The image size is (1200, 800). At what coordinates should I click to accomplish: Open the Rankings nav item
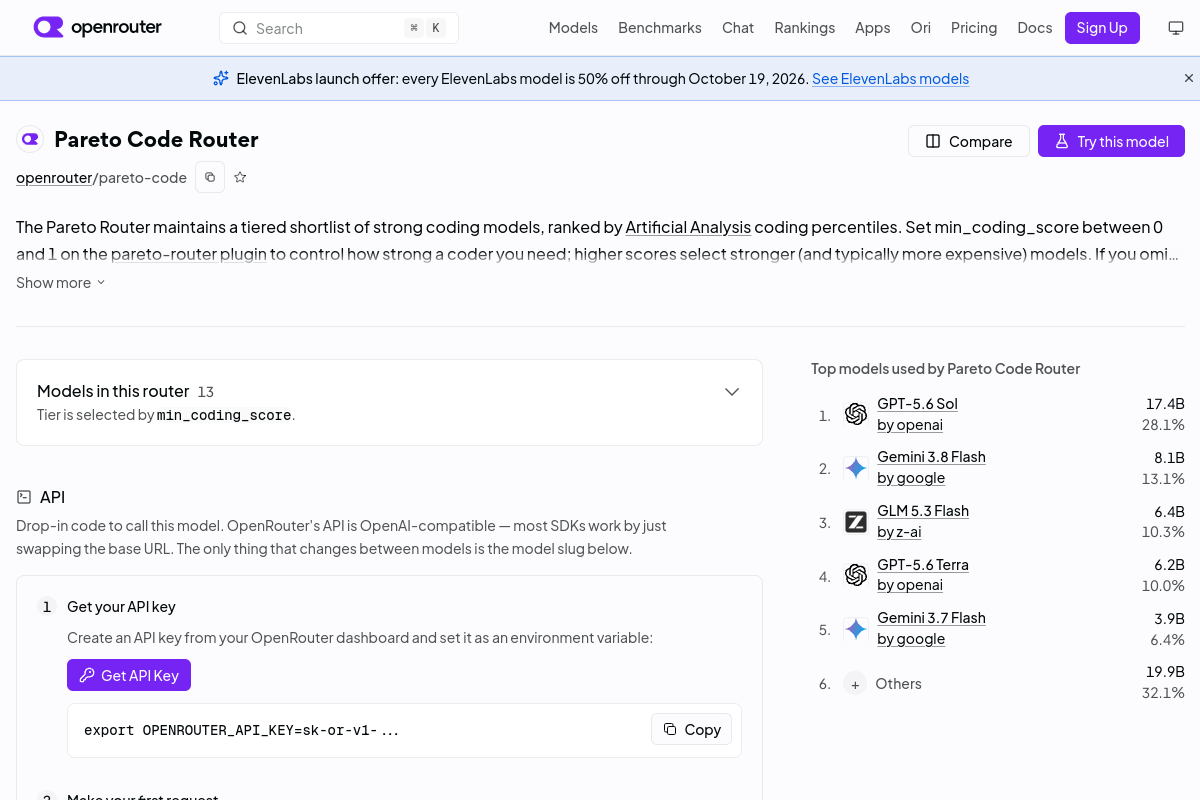point(804,28)
